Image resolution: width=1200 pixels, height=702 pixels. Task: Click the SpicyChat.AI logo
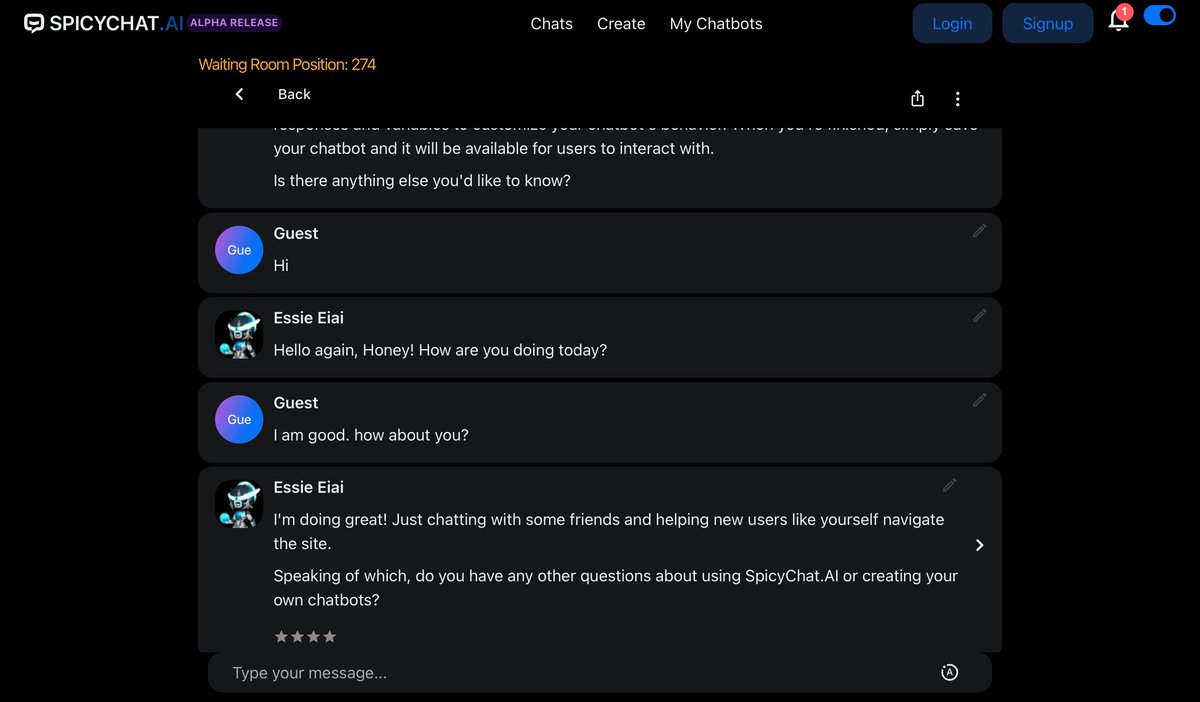coord(104,23)
